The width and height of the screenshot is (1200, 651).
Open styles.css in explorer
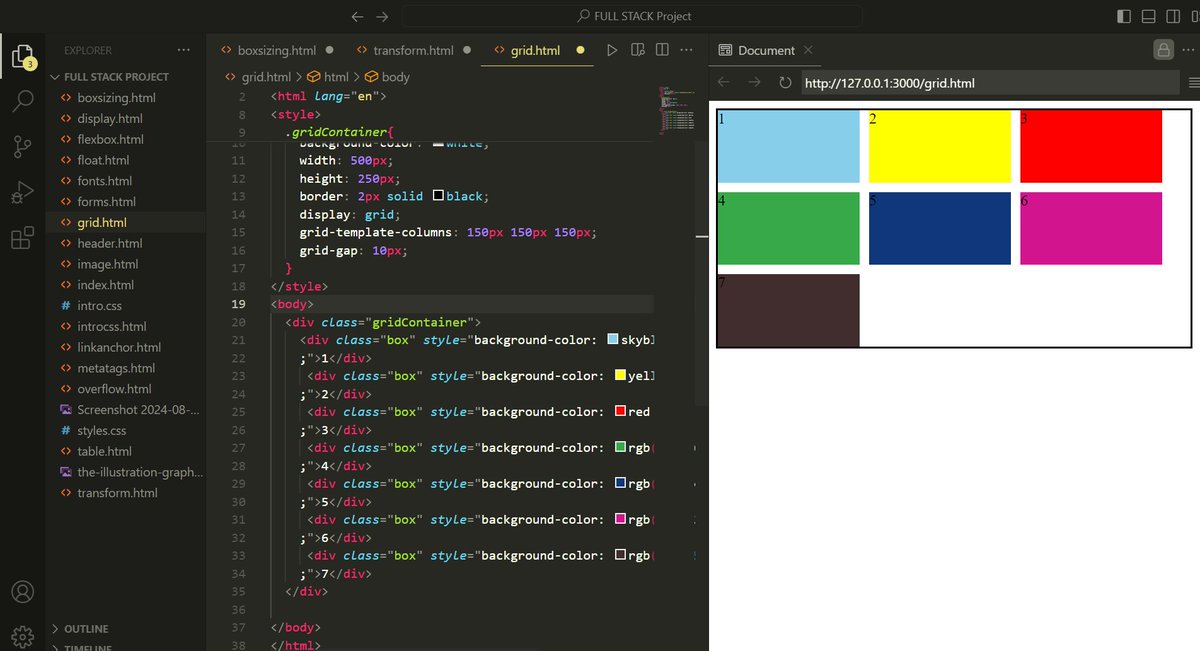tap(102, 431)
